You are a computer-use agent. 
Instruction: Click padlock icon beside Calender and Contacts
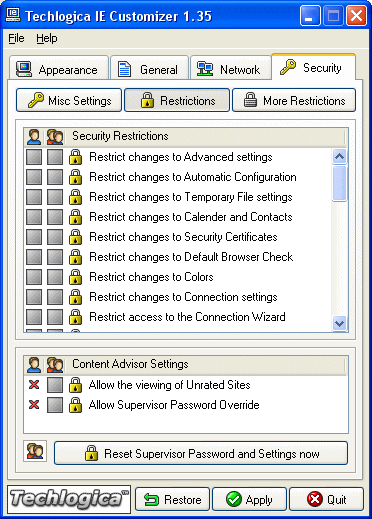[x=75, y=217]
